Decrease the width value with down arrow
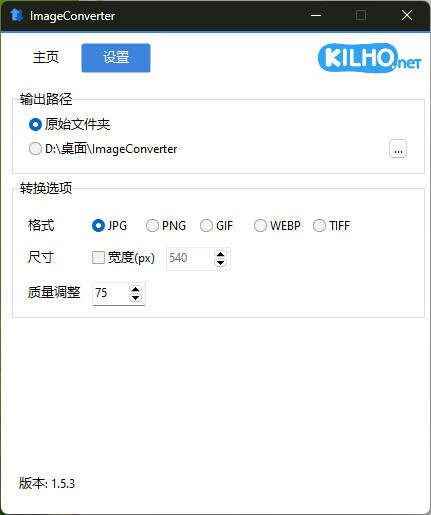Viewport: 431px width, 515px height. 220,263
